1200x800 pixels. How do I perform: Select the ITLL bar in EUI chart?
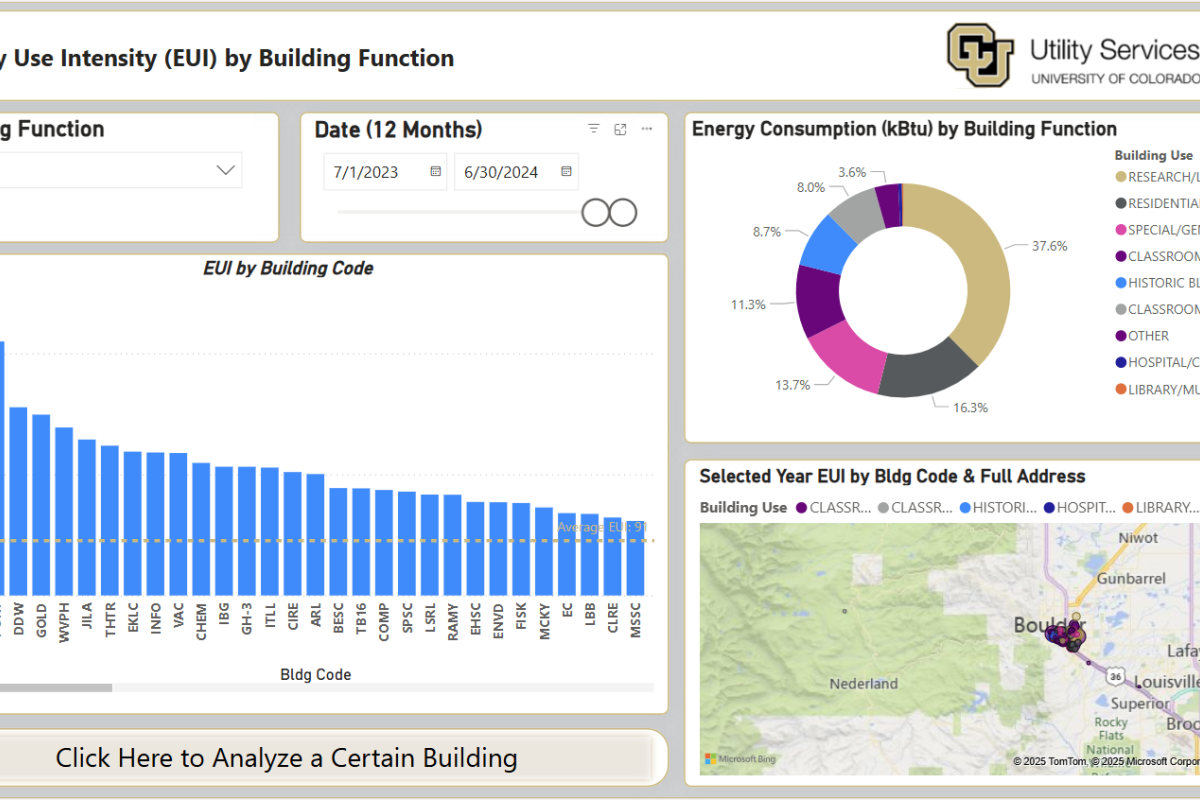(270, 532)
